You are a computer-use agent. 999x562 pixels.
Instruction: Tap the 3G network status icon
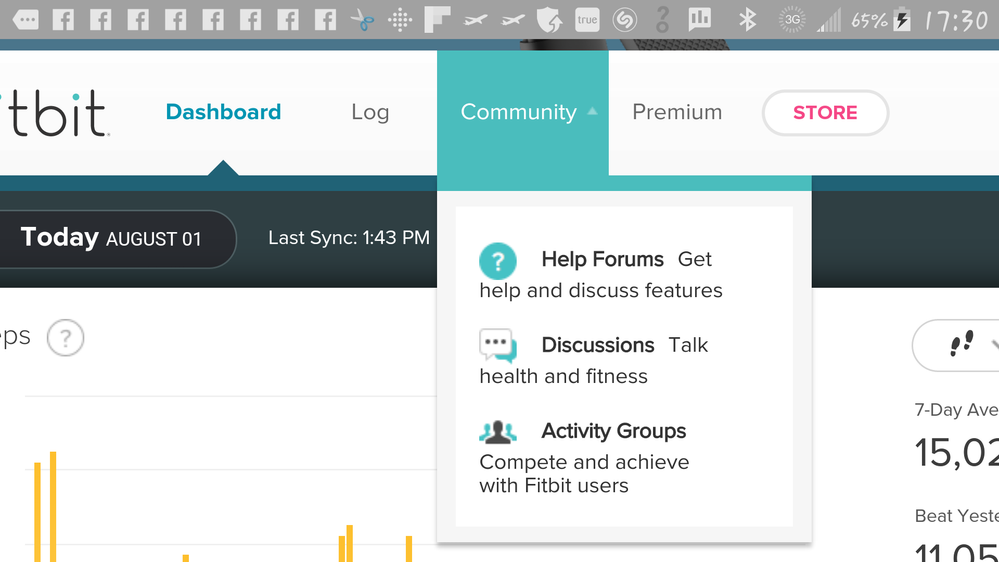tap(792, 20)
